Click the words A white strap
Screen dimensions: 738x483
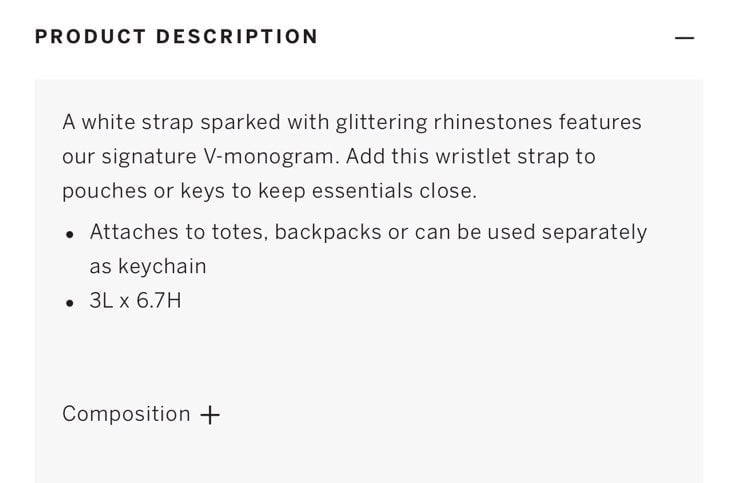pos(128,123)
